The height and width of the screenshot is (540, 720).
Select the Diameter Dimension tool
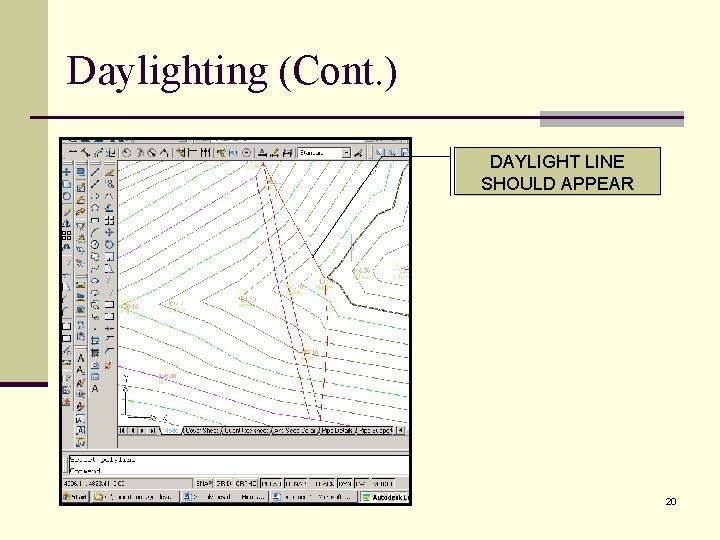click(x=151, y=152)
